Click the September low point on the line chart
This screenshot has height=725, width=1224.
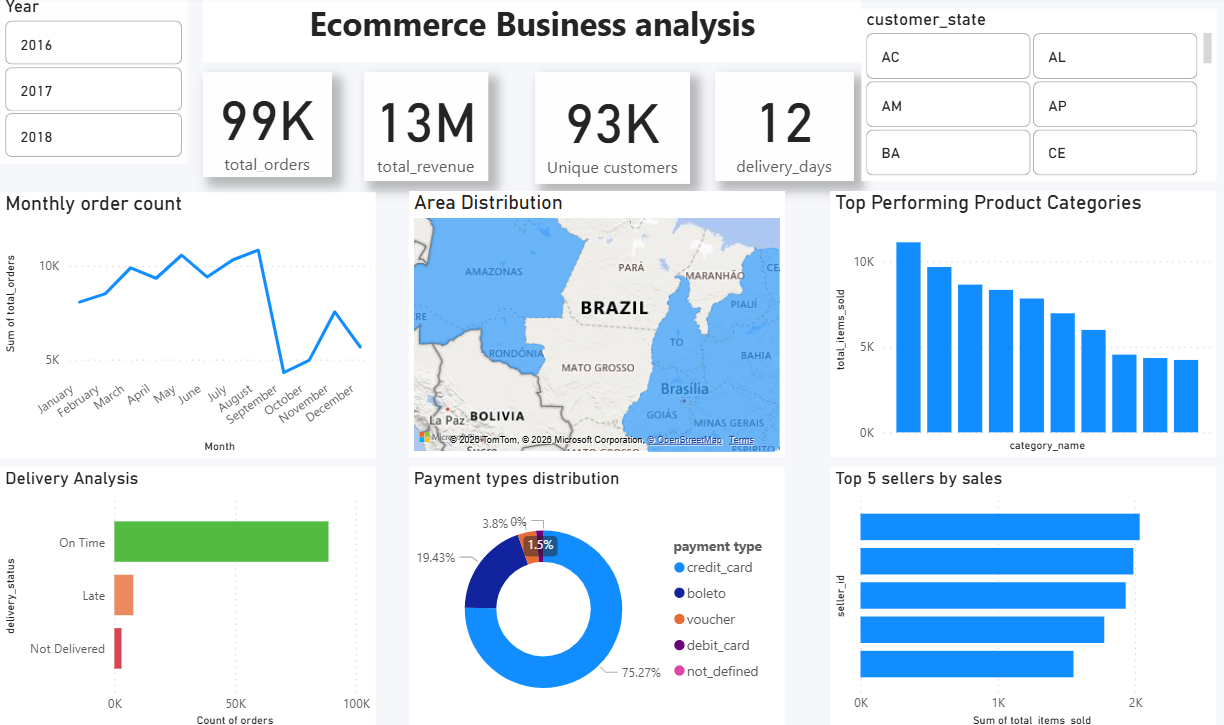284,372
